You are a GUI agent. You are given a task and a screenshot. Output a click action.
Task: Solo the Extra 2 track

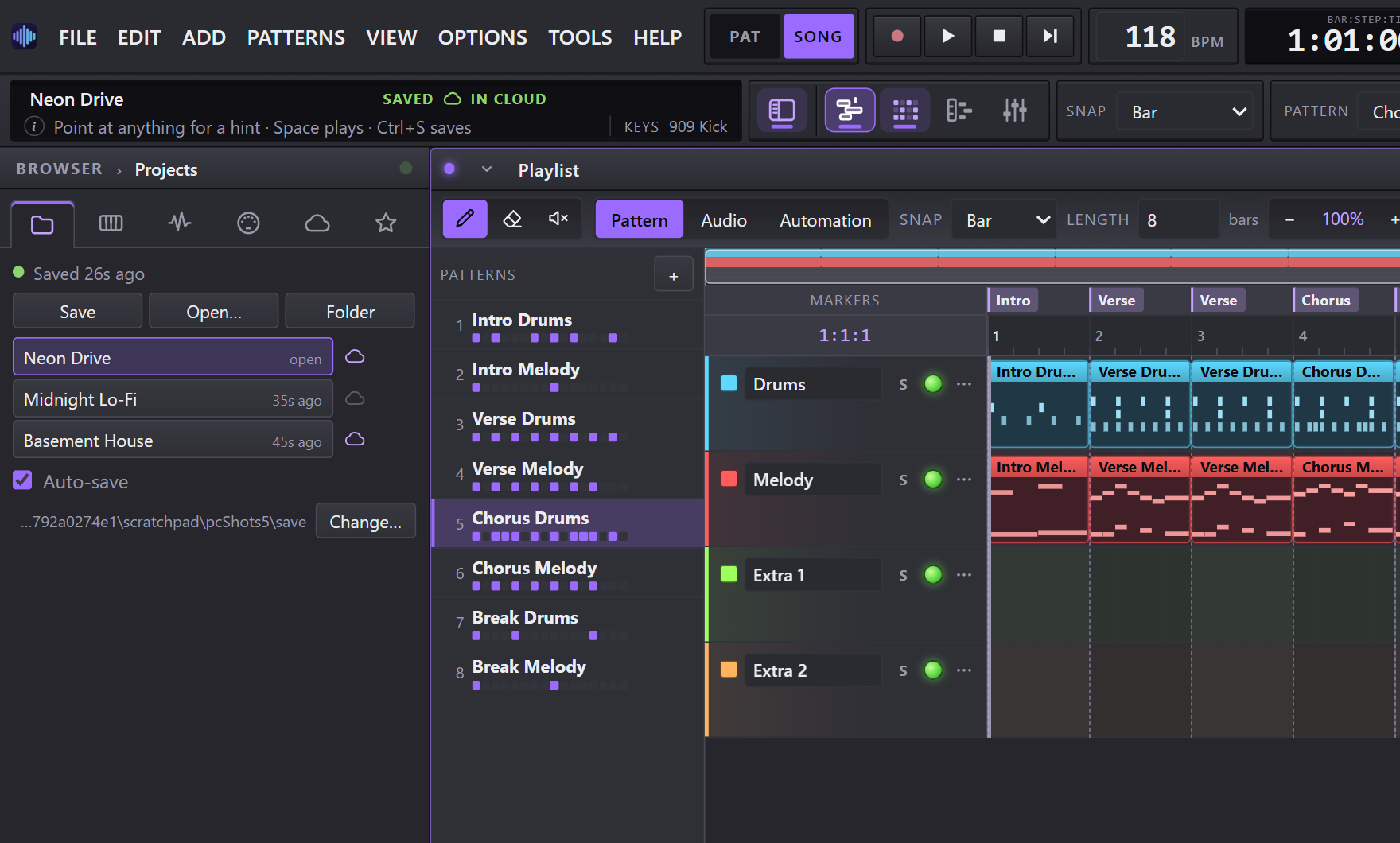903,670
